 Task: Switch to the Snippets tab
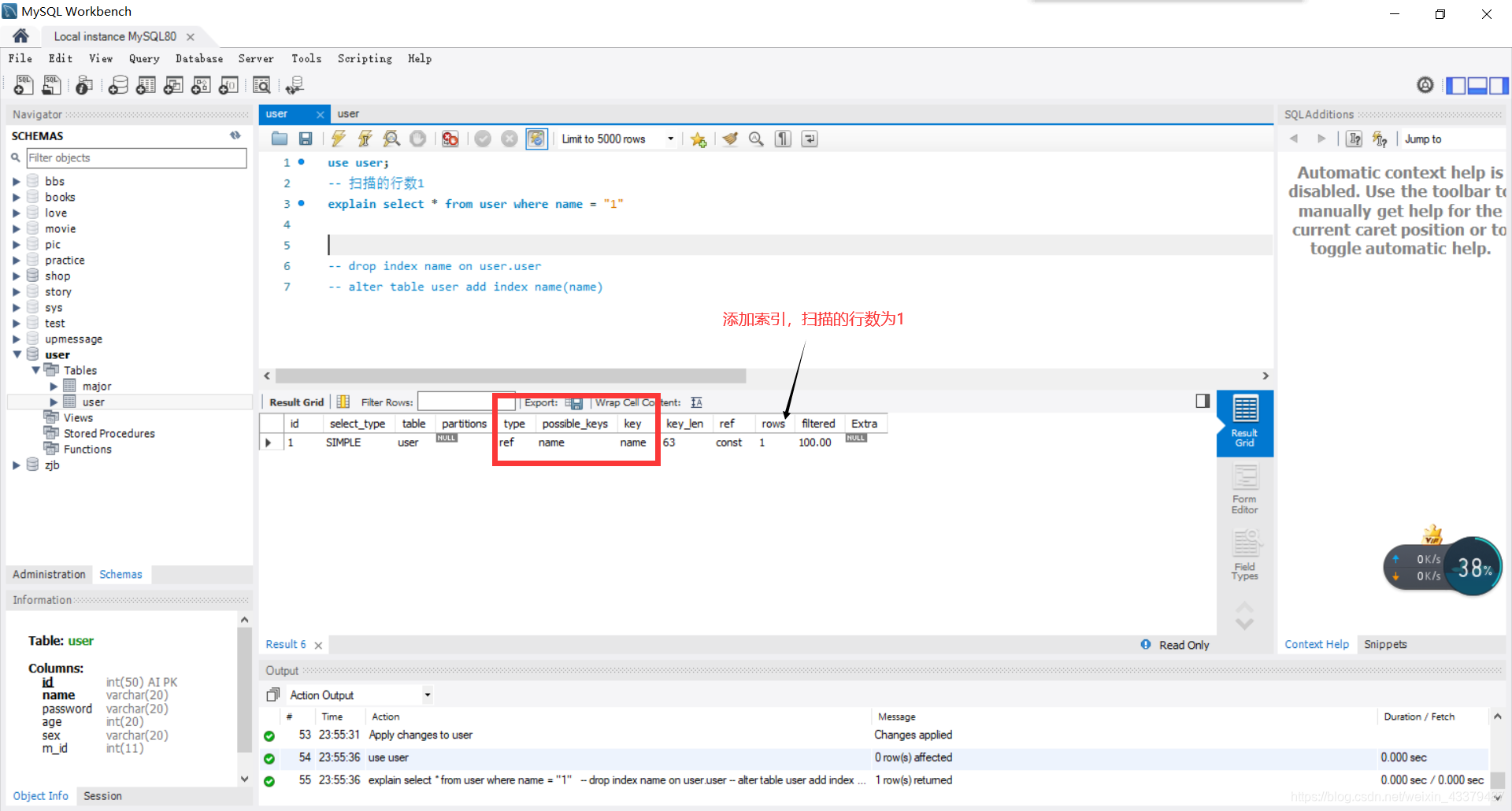tap(1385, 645)
